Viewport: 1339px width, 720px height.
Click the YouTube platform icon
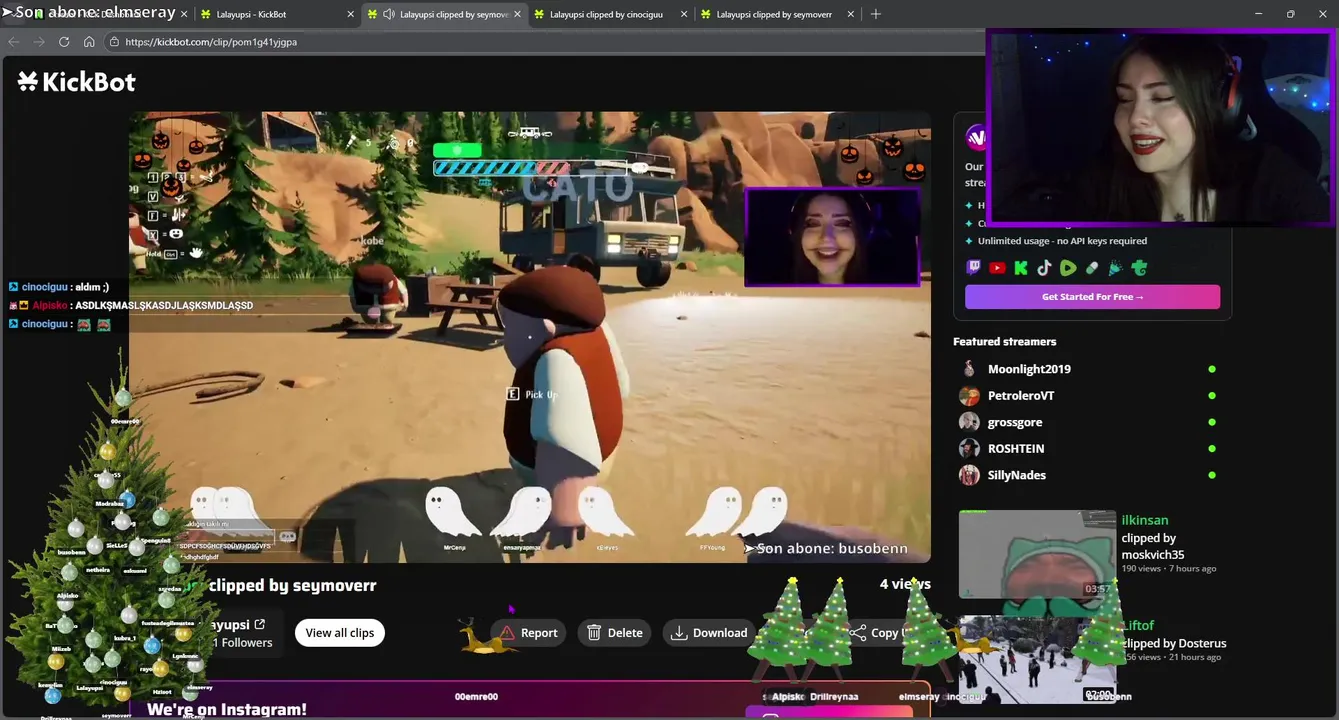997,268
